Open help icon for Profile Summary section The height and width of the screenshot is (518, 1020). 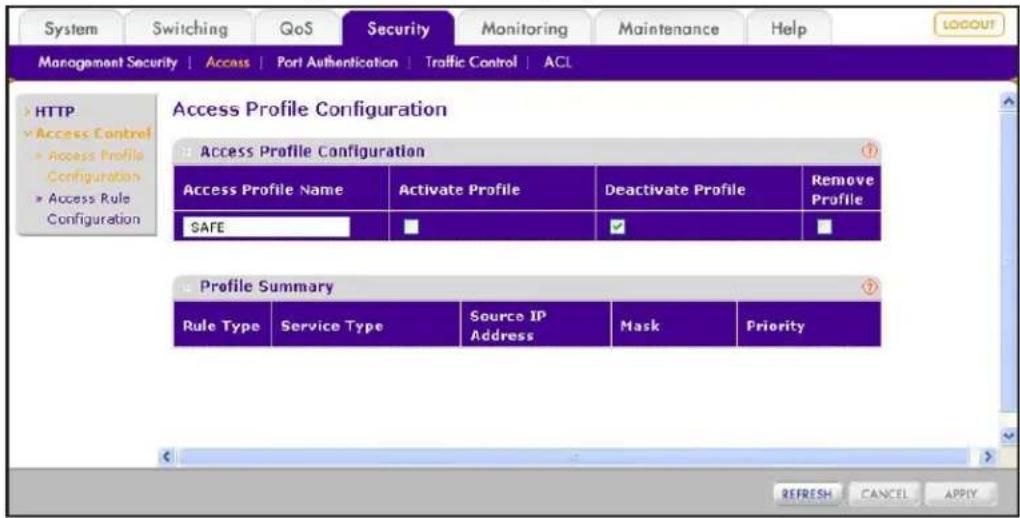pos(870,286)
